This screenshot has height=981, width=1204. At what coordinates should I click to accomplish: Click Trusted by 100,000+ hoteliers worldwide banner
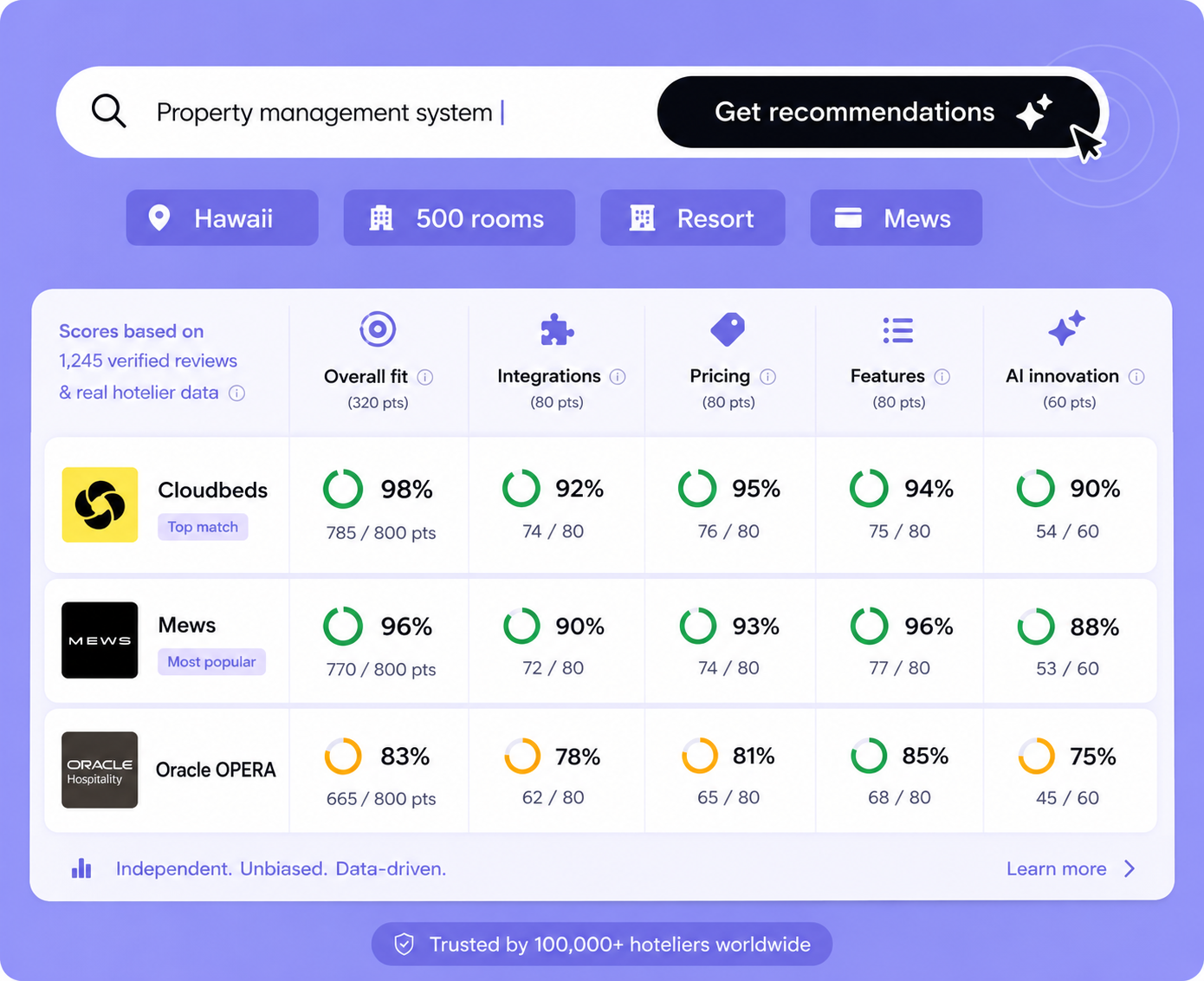pos(602,945)
